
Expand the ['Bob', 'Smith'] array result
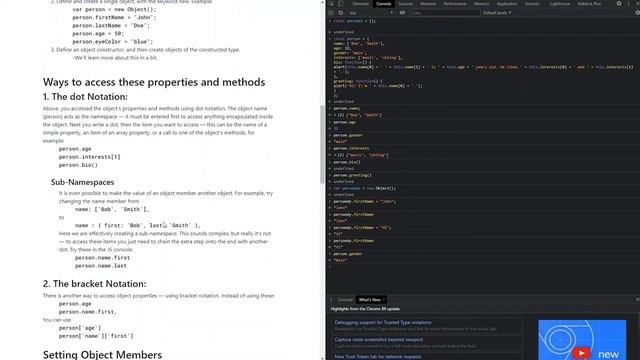point(336,115)
